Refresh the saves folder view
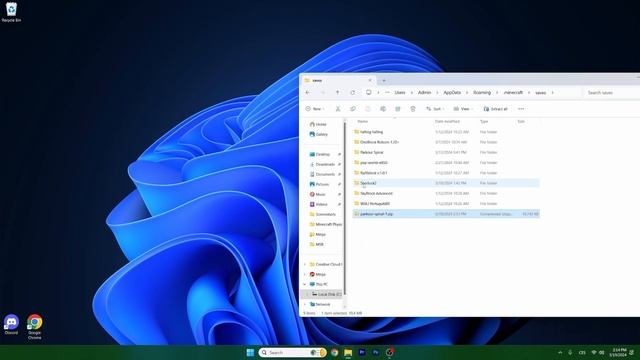Viewport: 640px width, 360px height. [353, 93]
